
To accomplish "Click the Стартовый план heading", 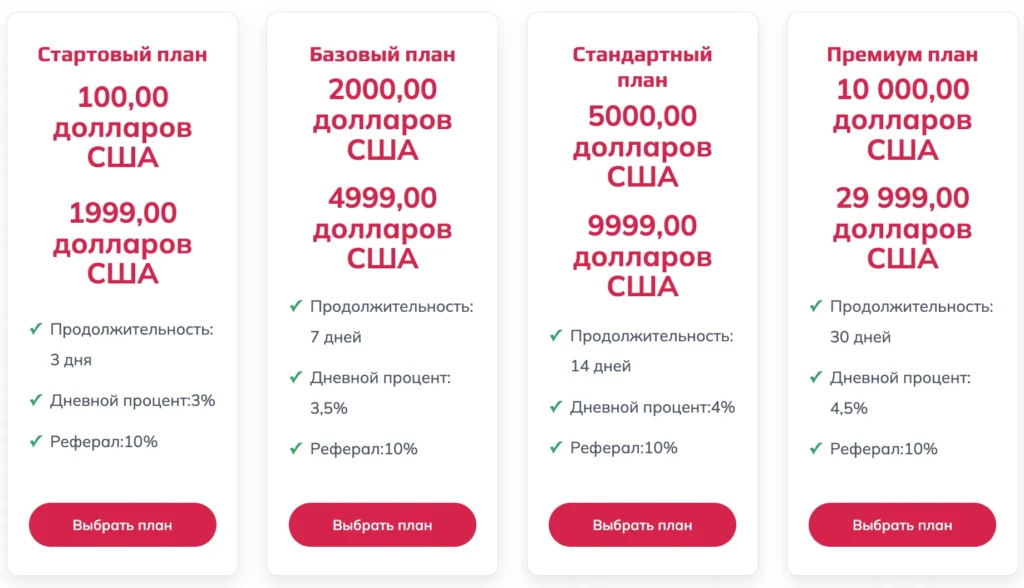I will (x=122, y=55).
